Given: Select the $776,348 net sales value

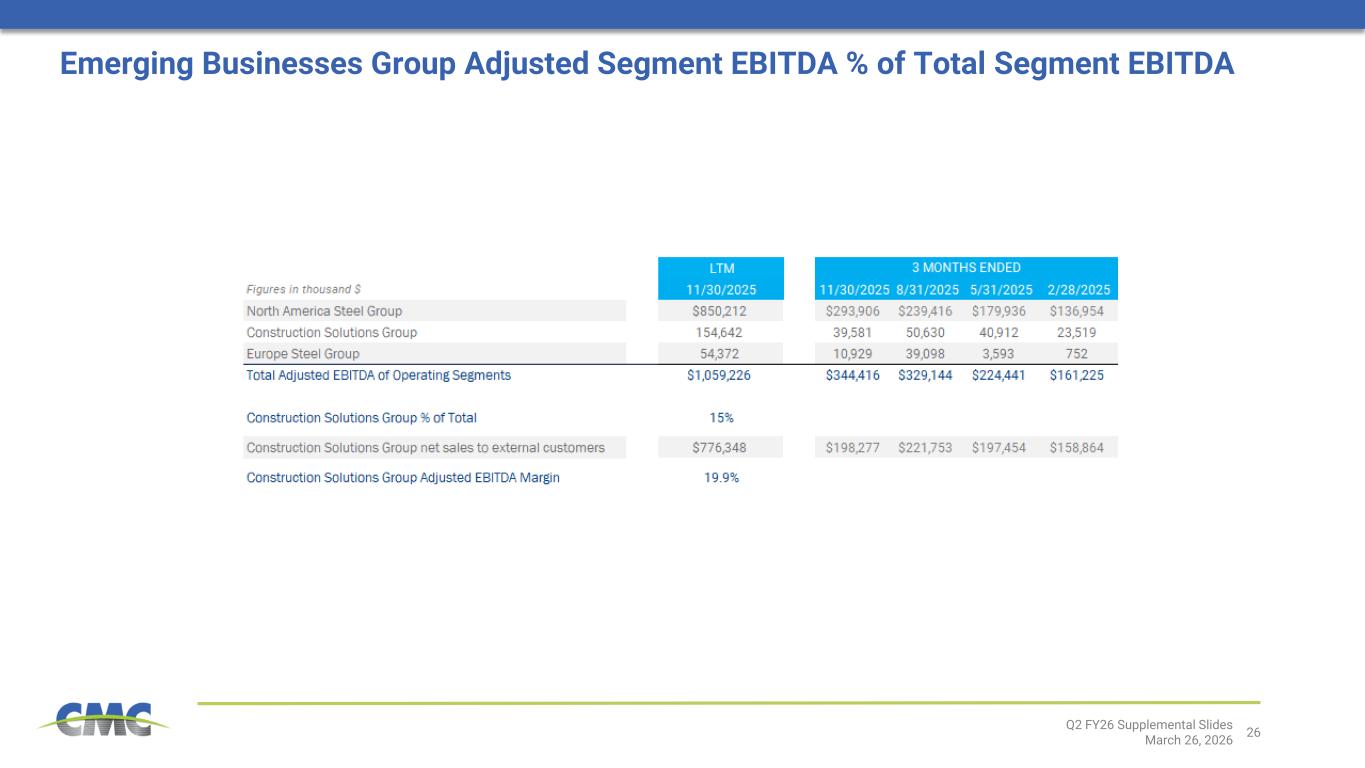Looking at the screenshot, I should click(x=720, y=447).
